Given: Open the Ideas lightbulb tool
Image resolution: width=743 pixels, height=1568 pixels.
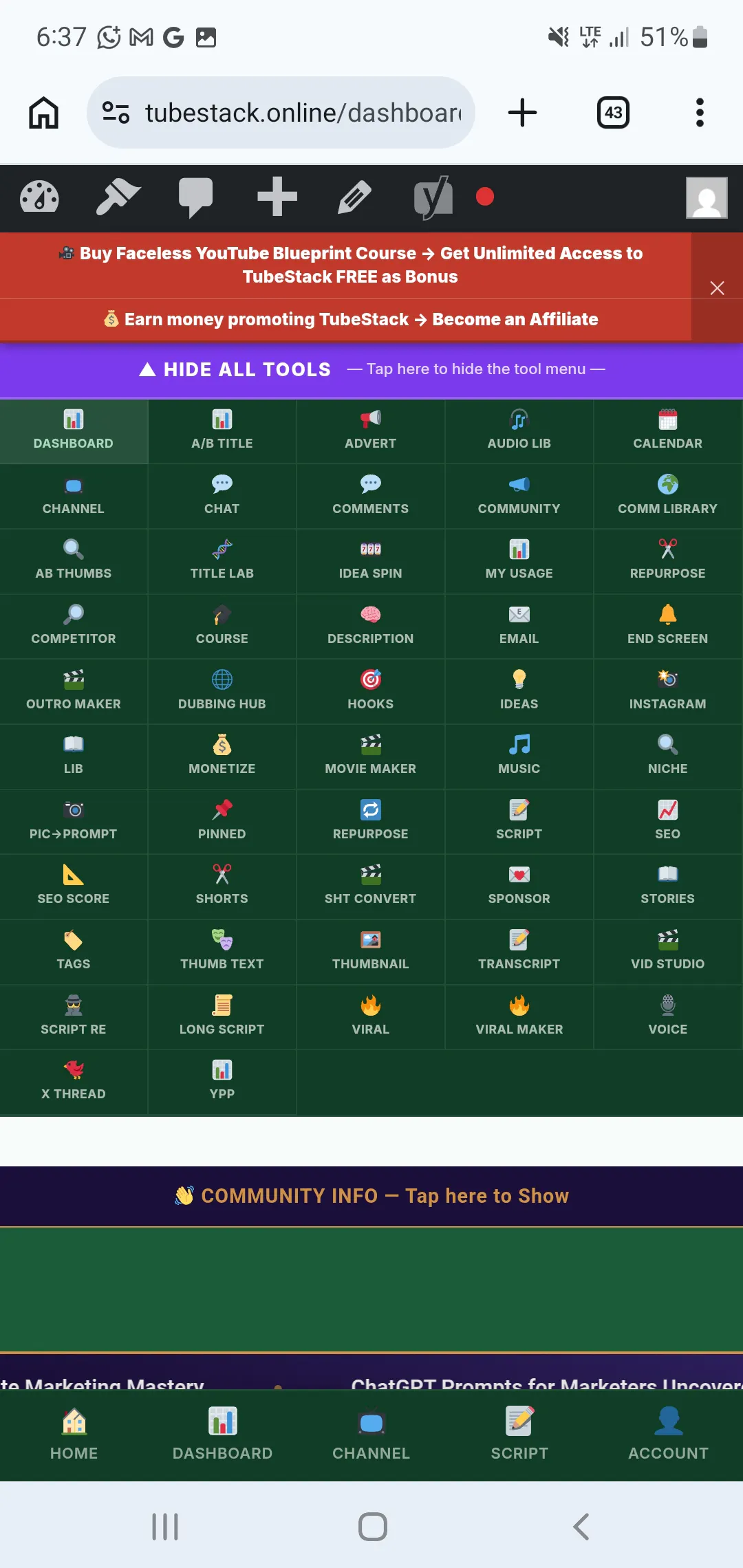Looking at the screenshot, I should [x=519, y=692].
